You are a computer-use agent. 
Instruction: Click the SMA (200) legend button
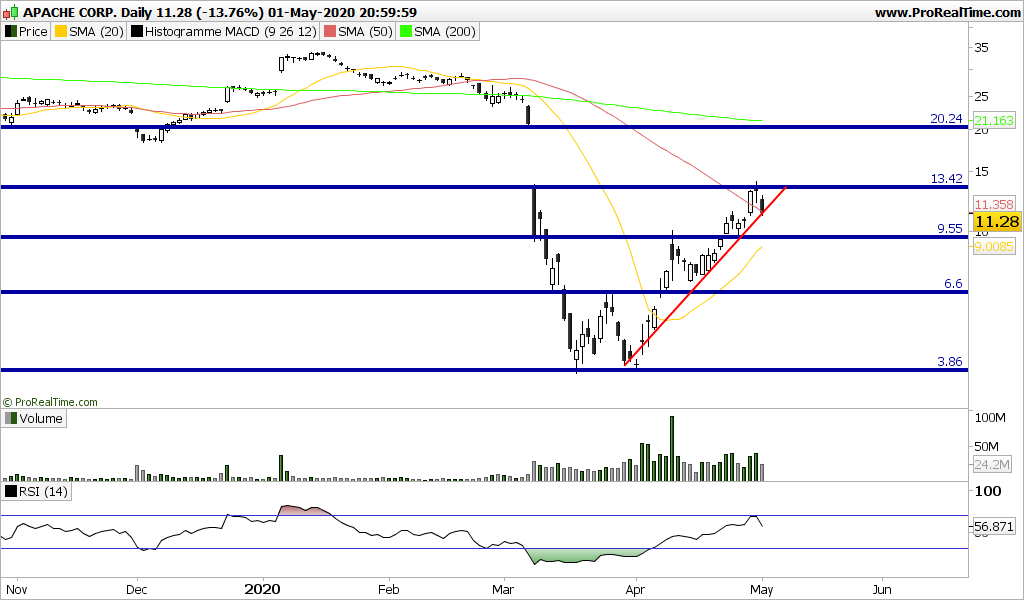(x=437, y=31)
